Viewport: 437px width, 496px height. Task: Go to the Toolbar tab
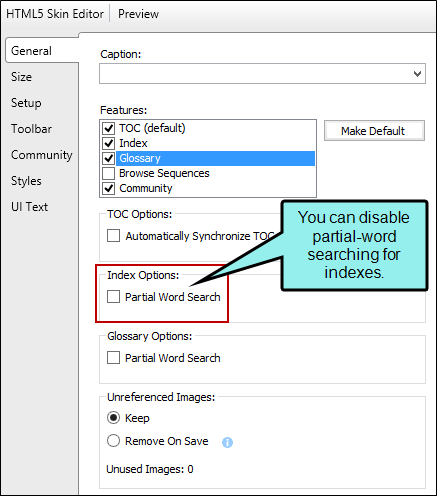[31, 129]
